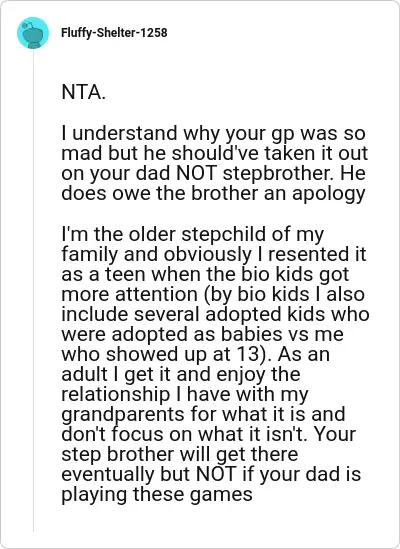The width and height of the screenshot is (400, 549).
Task: Click the capitalized "NOT" before stepbrother
Action: click(x=198, y=173)
